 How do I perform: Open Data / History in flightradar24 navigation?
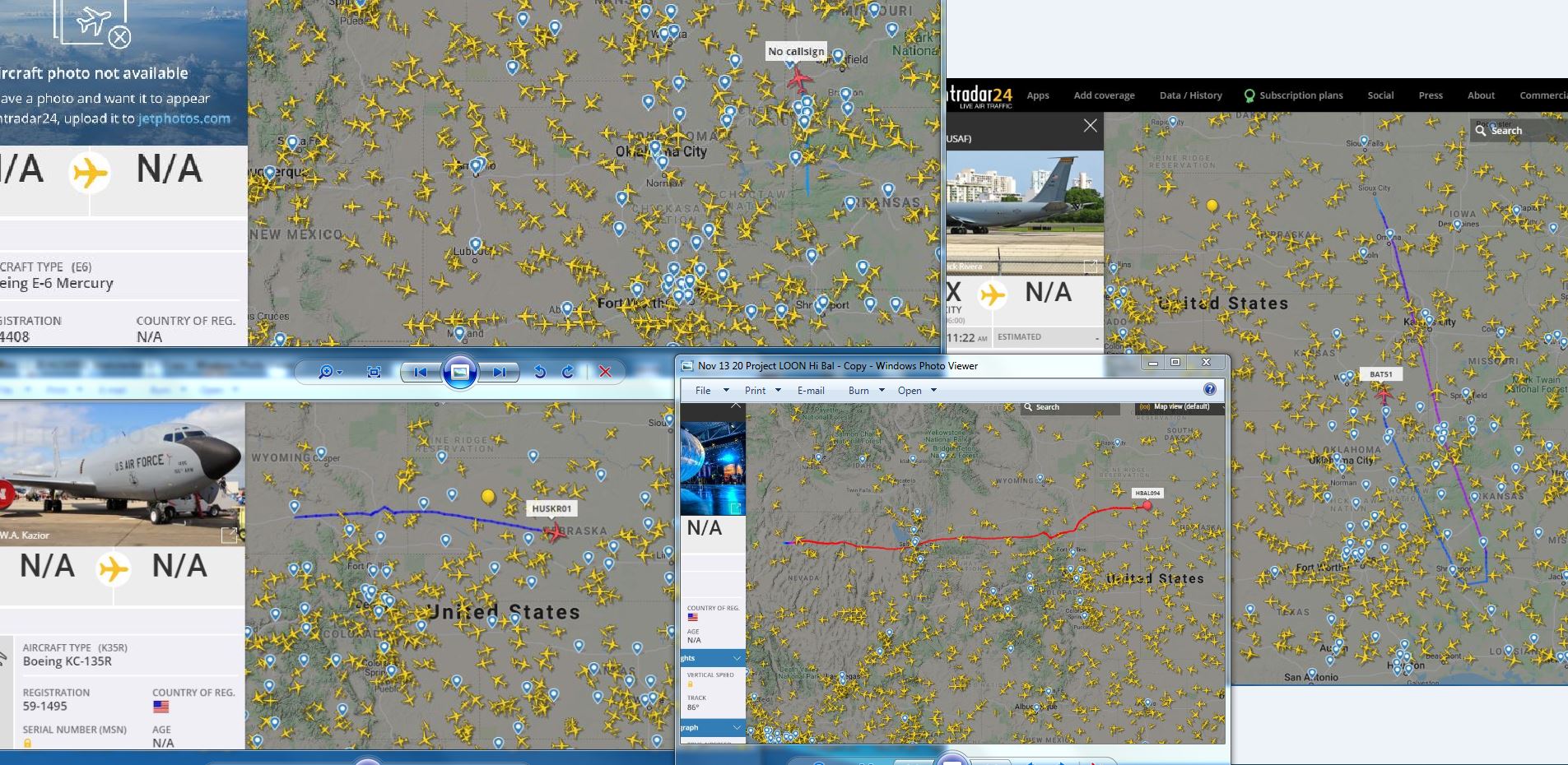[1191, 95]
